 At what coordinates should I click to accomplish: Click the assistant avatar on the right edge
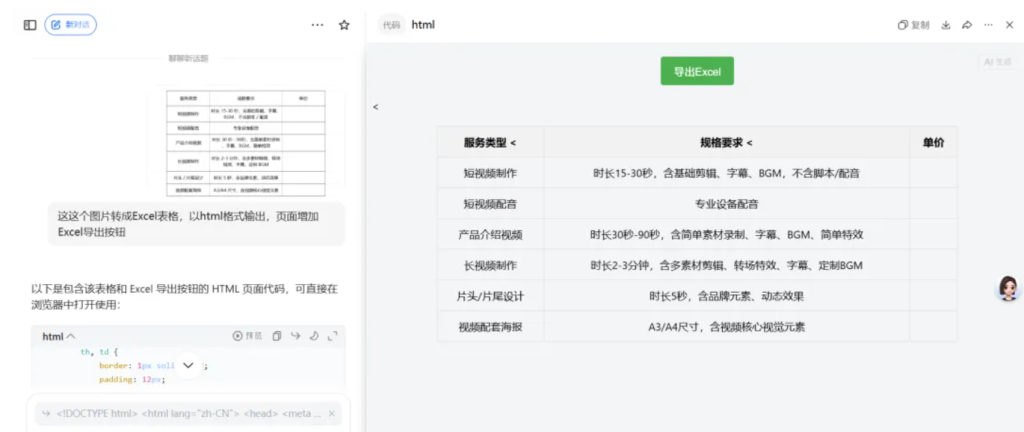point(1008,290)
